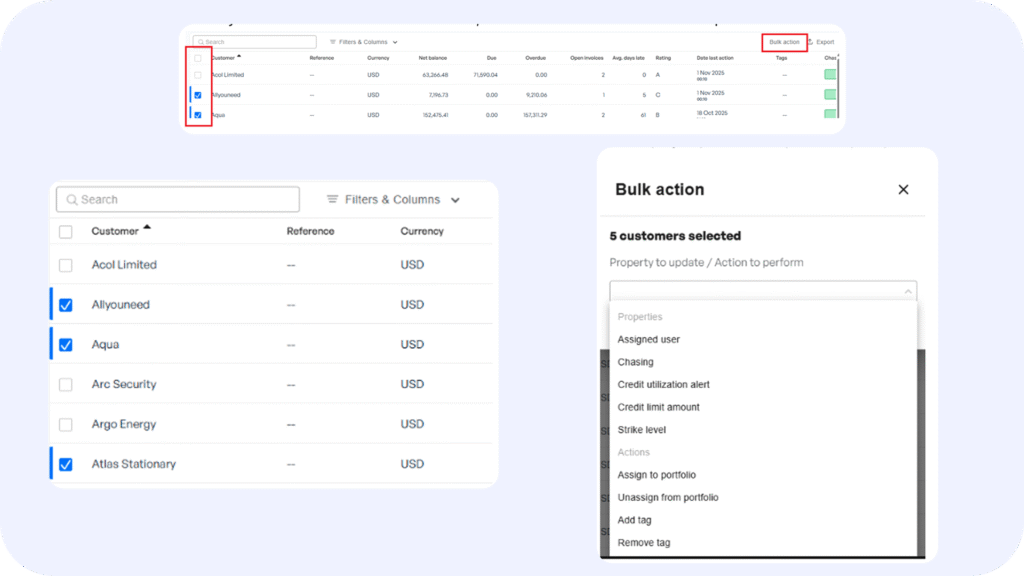
Task: Select the Add tag action
Action: 635,520
